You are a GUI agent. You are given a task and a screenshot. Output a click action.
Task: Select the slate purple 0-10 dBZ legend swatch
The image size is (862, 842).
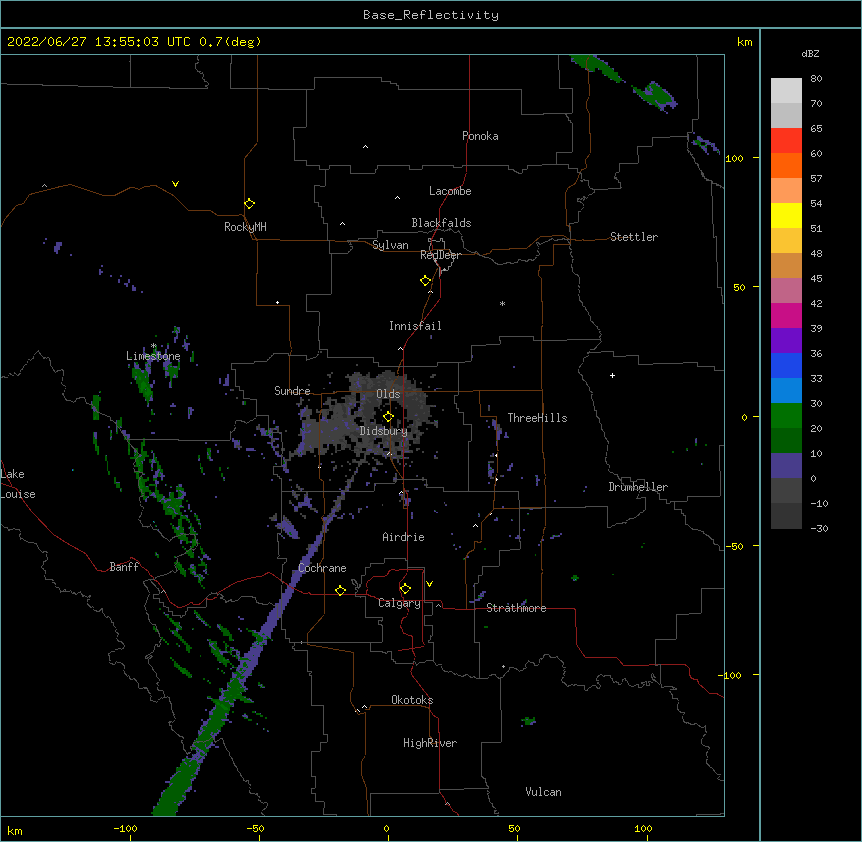(786, 466)
